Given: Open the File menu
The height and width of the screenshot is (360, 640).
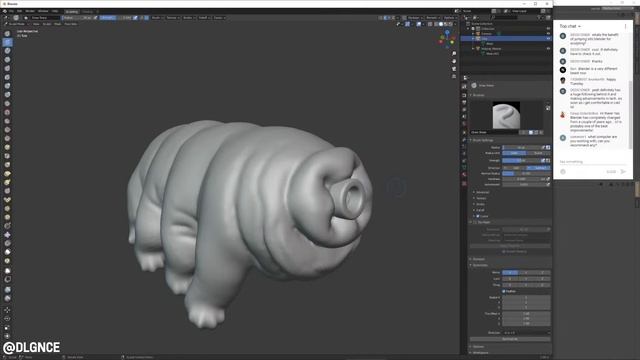Looking at the screenshot, I should point(11,11).
